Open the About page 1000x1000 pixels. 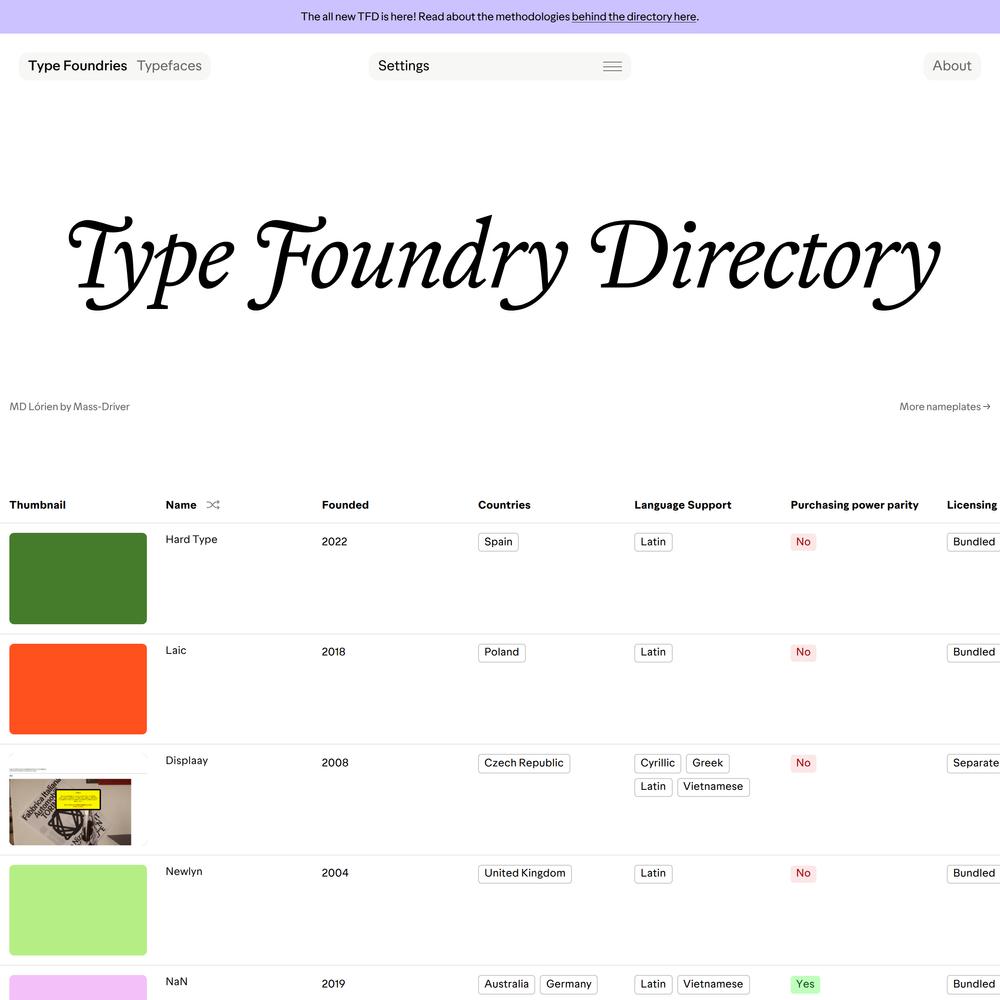pos(952,66)
